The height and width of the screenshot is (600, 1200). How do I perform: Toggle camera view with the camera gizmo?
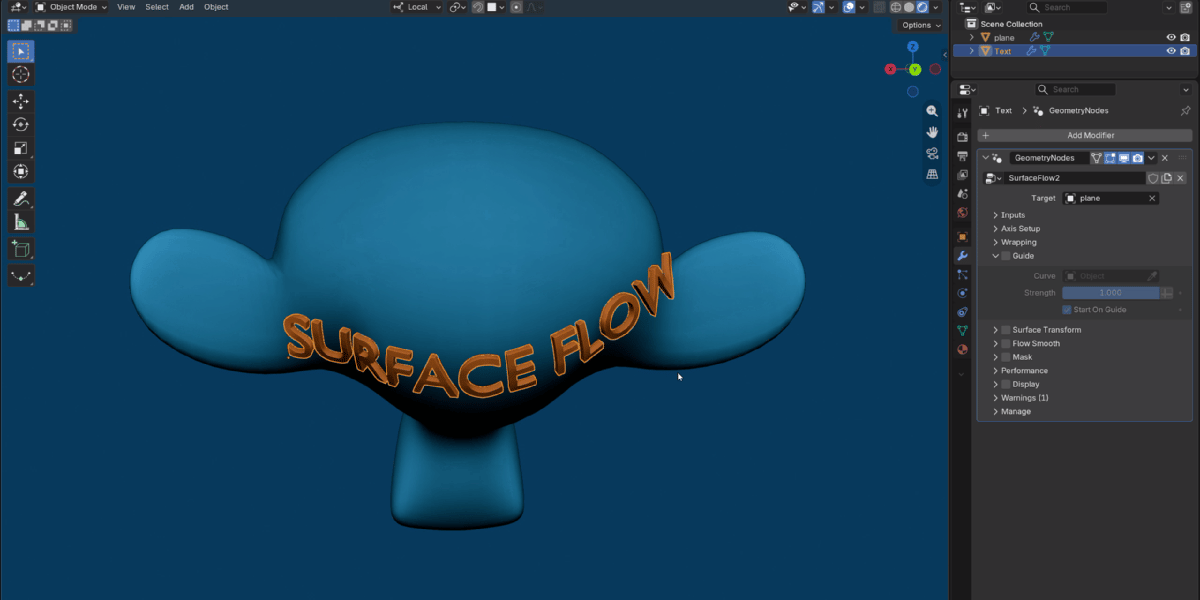coord(932,153)
